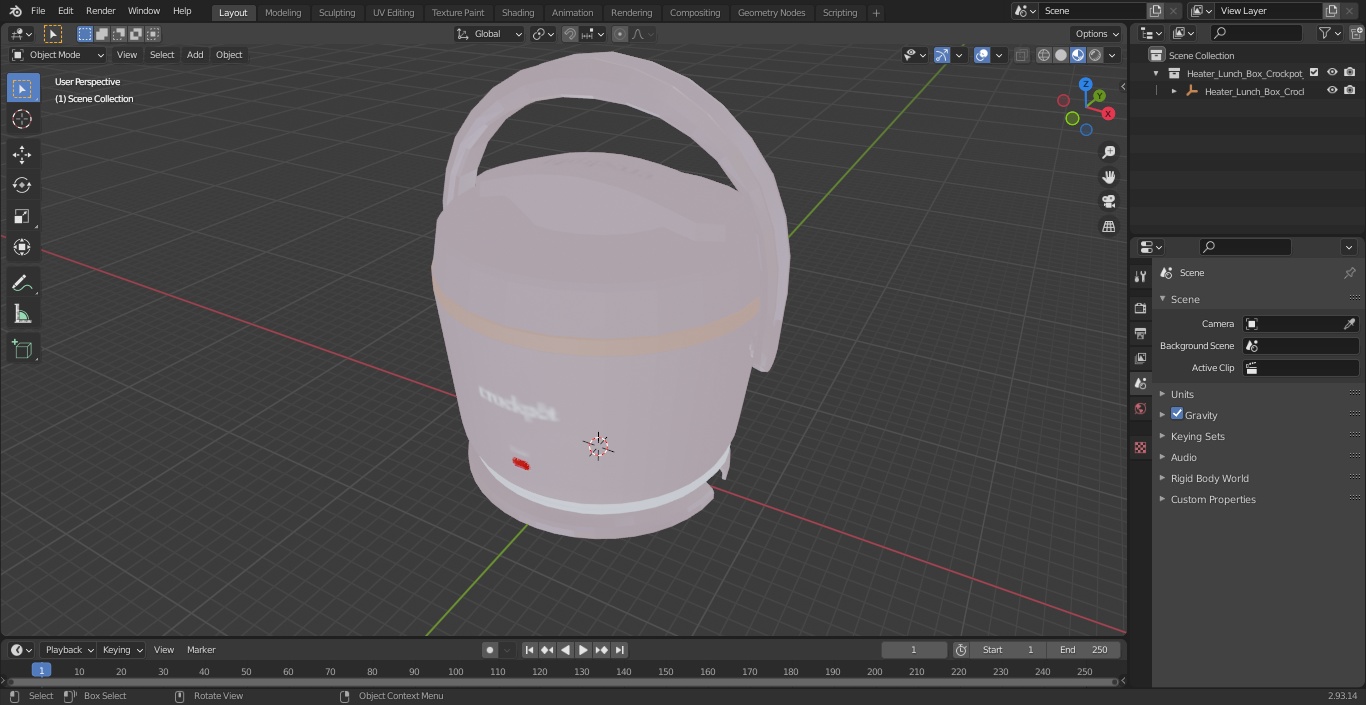Viewport: 1366px width, 705px height.
Task: Toggle camera view icon
Action: 1108,202
